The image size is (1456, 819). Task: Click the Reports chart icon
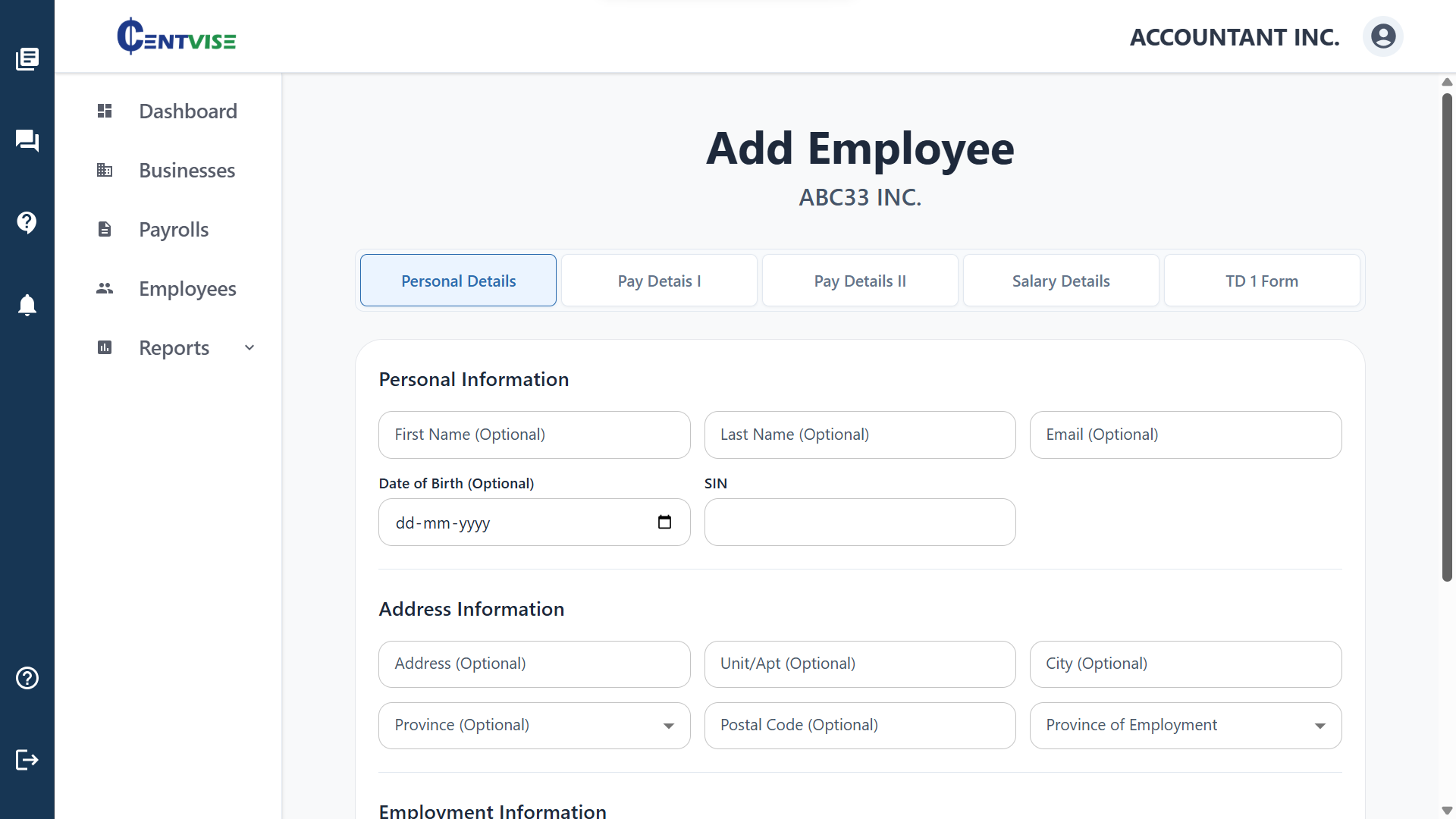[104, 347]
